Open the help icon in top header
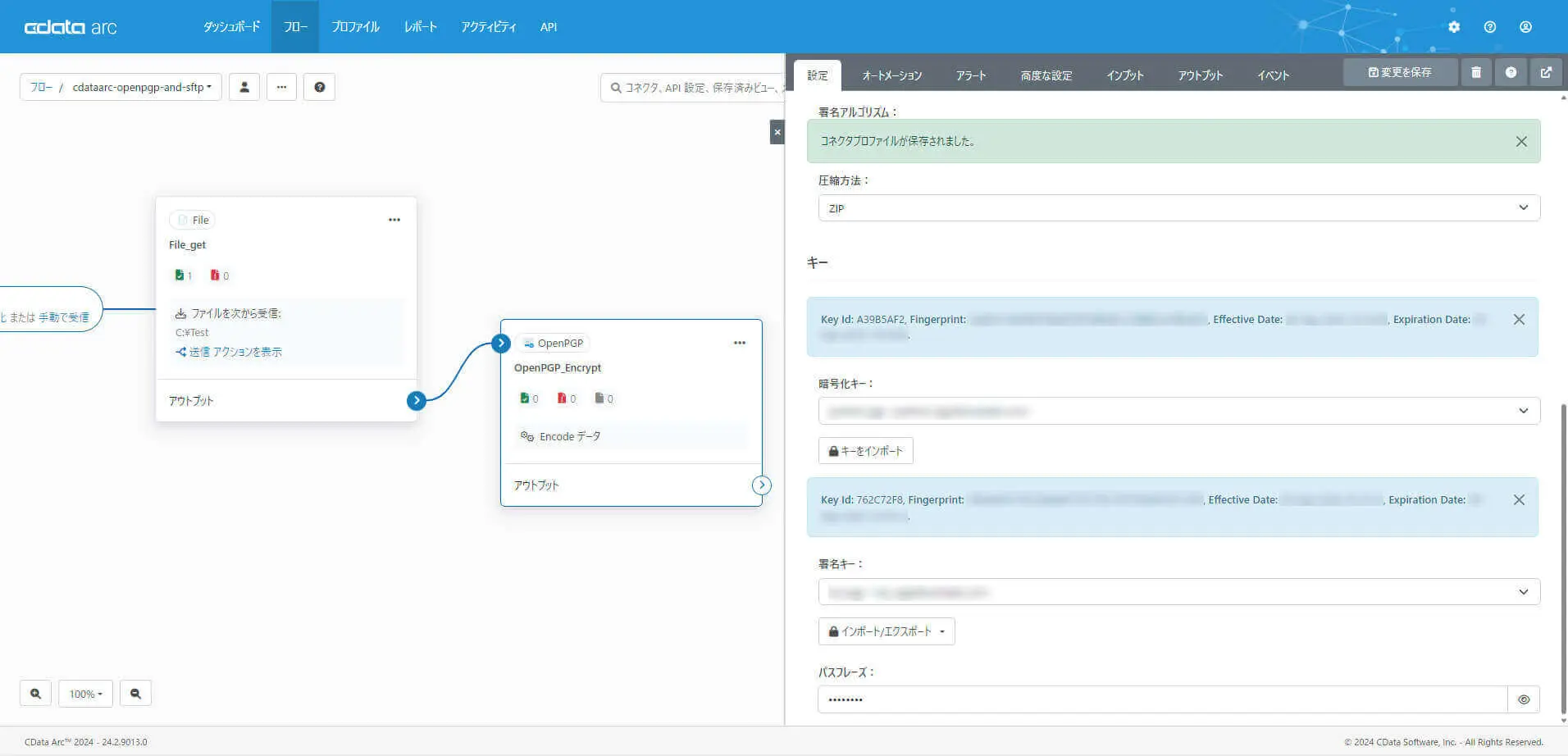This screenshot has width=1568, height=756. tap(1490, 27)
